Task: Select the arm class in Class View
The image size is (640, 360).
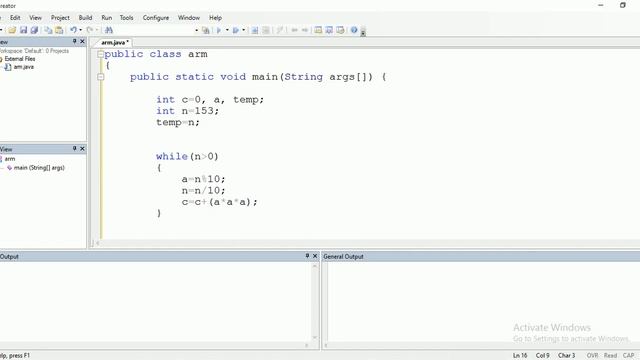Action: point(10,159)
